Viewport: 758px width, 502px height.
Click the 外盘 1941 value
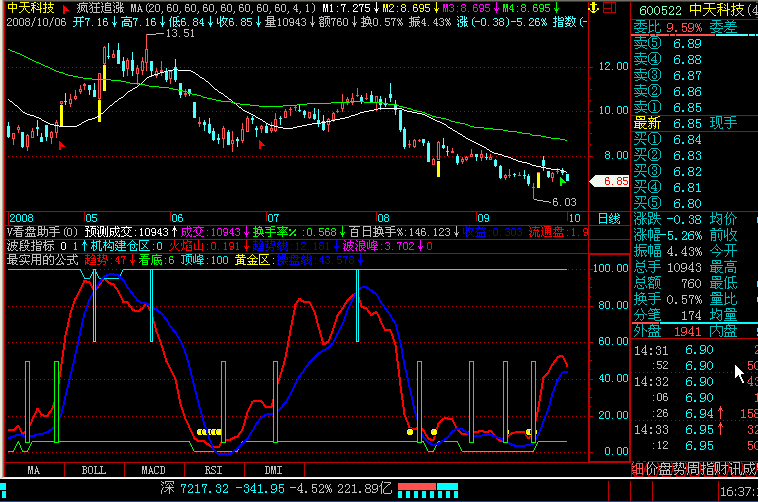687,331
